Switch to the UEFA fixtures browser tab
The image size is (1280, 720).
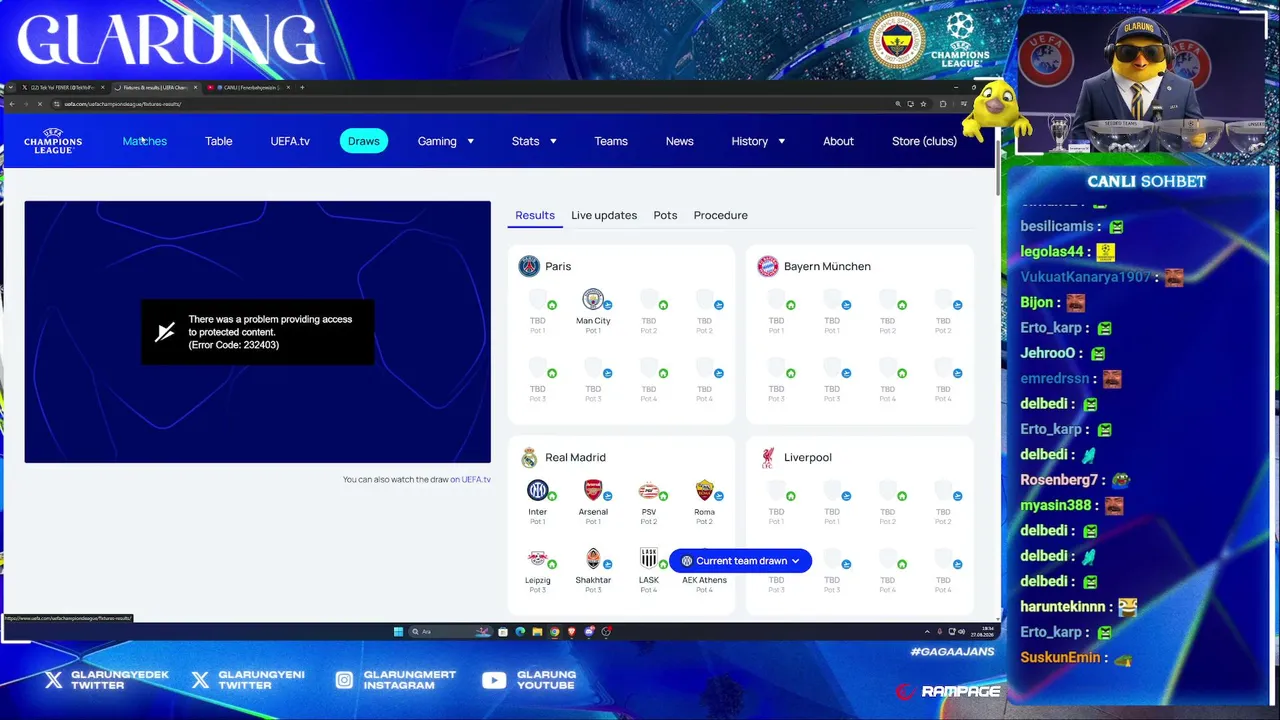point(155,87)
